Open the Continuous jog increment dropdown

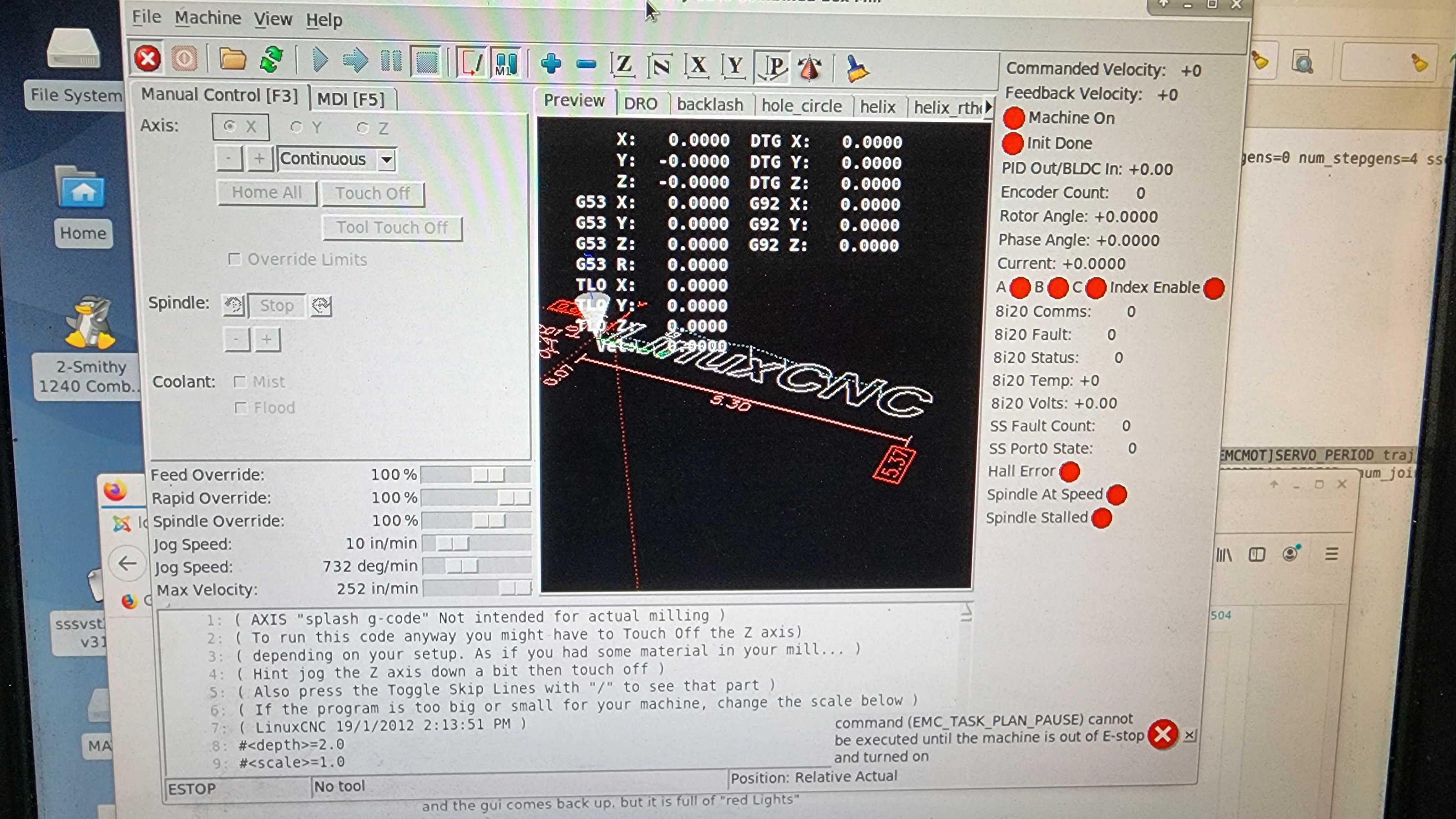(x=387, y=159)
